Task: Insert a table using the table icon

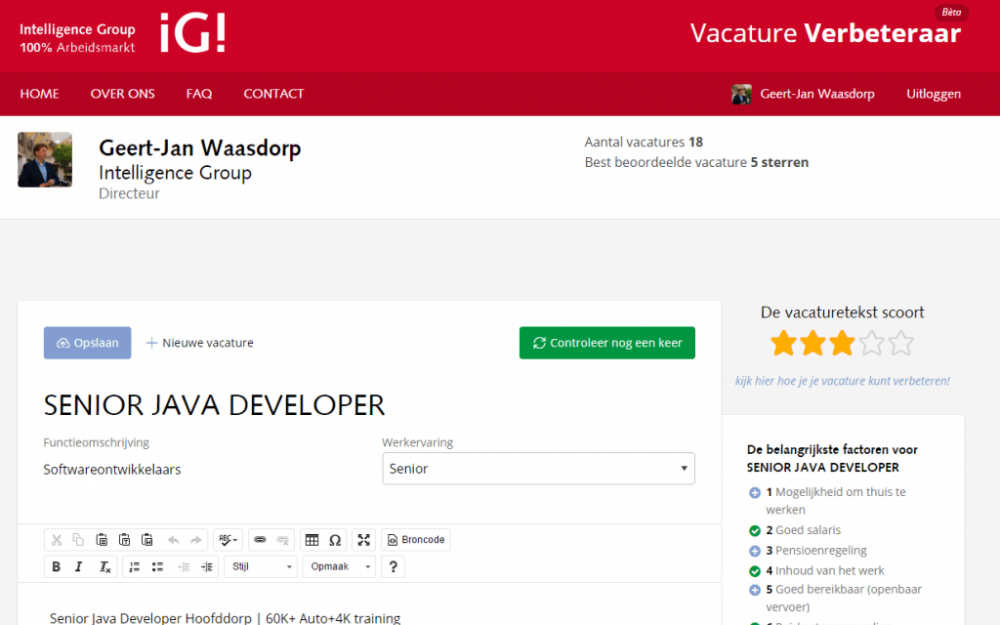Action: point(312,540)
